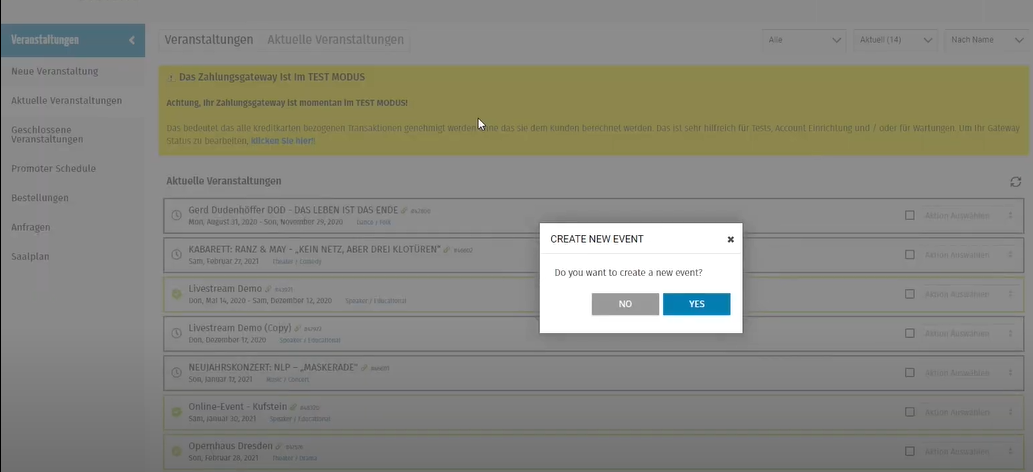The width and height of the screenshot is (1033, 472).
Task: Click green check icon for Online-Event - Kufstein
Action: pos(177,411)
